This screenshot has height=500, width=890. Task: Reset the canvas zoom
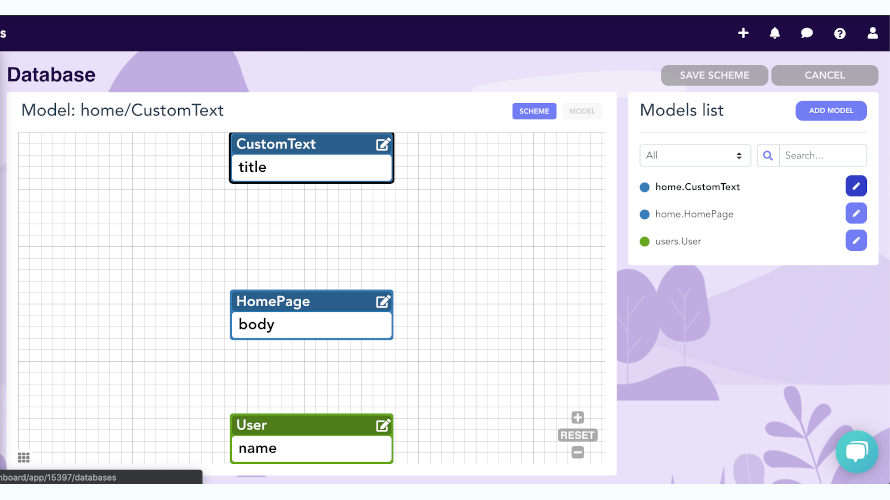(577, 435)
